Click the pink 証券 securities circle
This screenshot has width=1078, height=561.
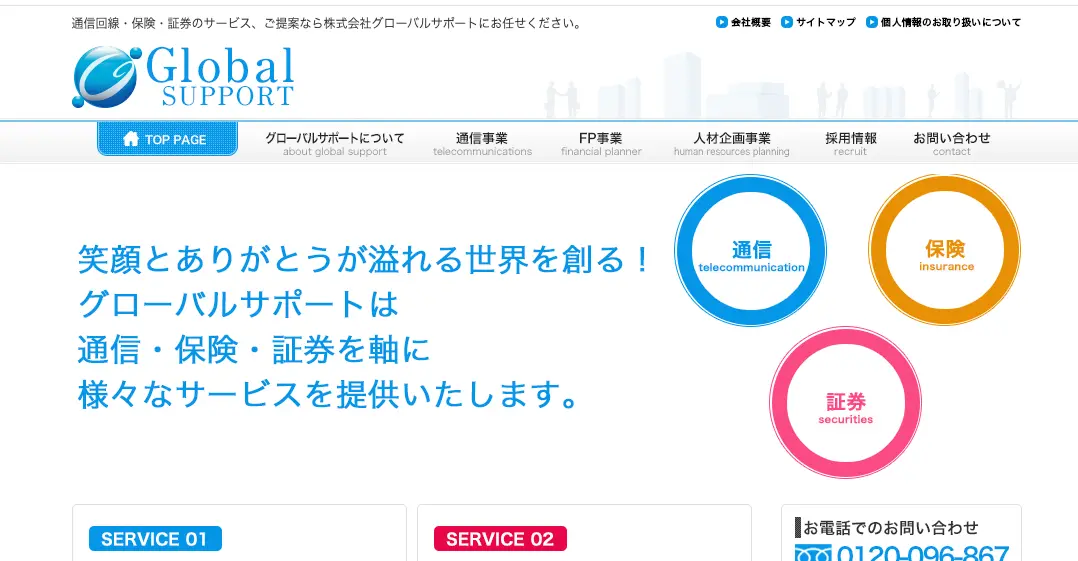click(x=846, y=403)
